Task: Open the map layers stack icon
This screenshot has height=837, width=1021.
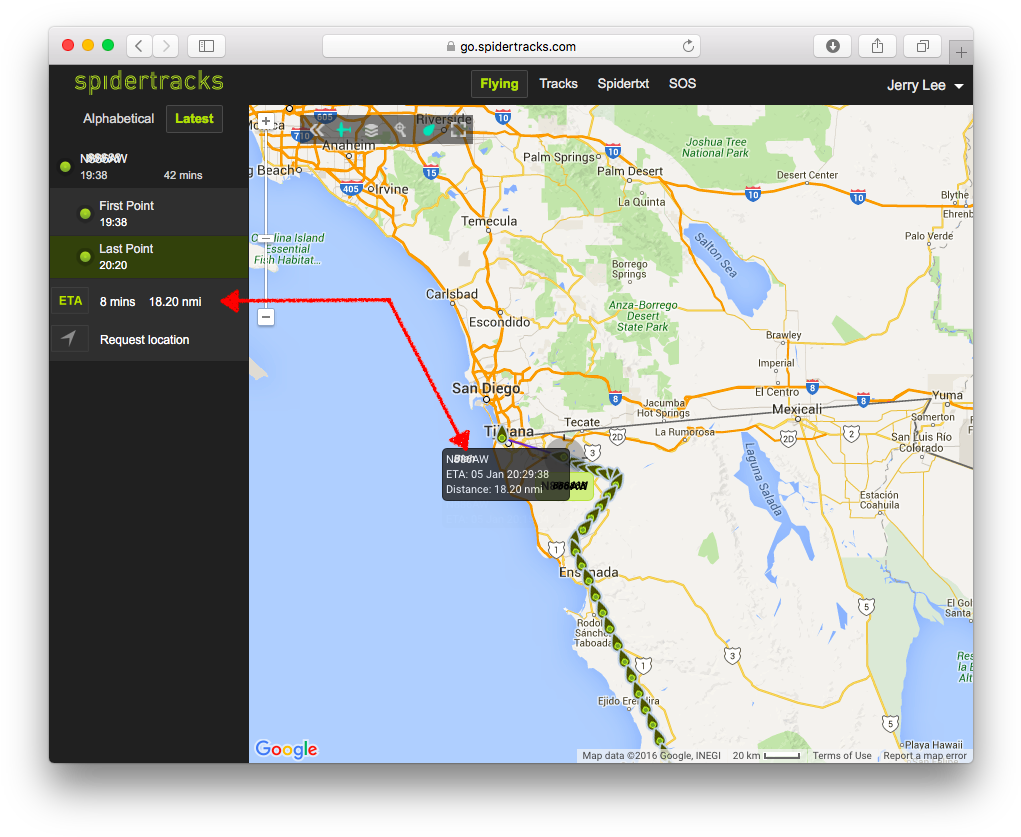Action: pos(371,130)
